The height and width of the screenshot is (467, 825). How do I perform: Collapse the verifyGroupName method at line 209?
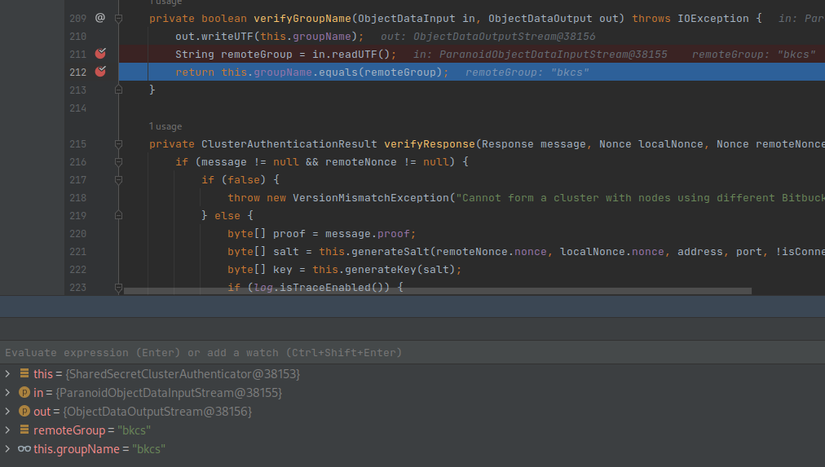(119, 18)
